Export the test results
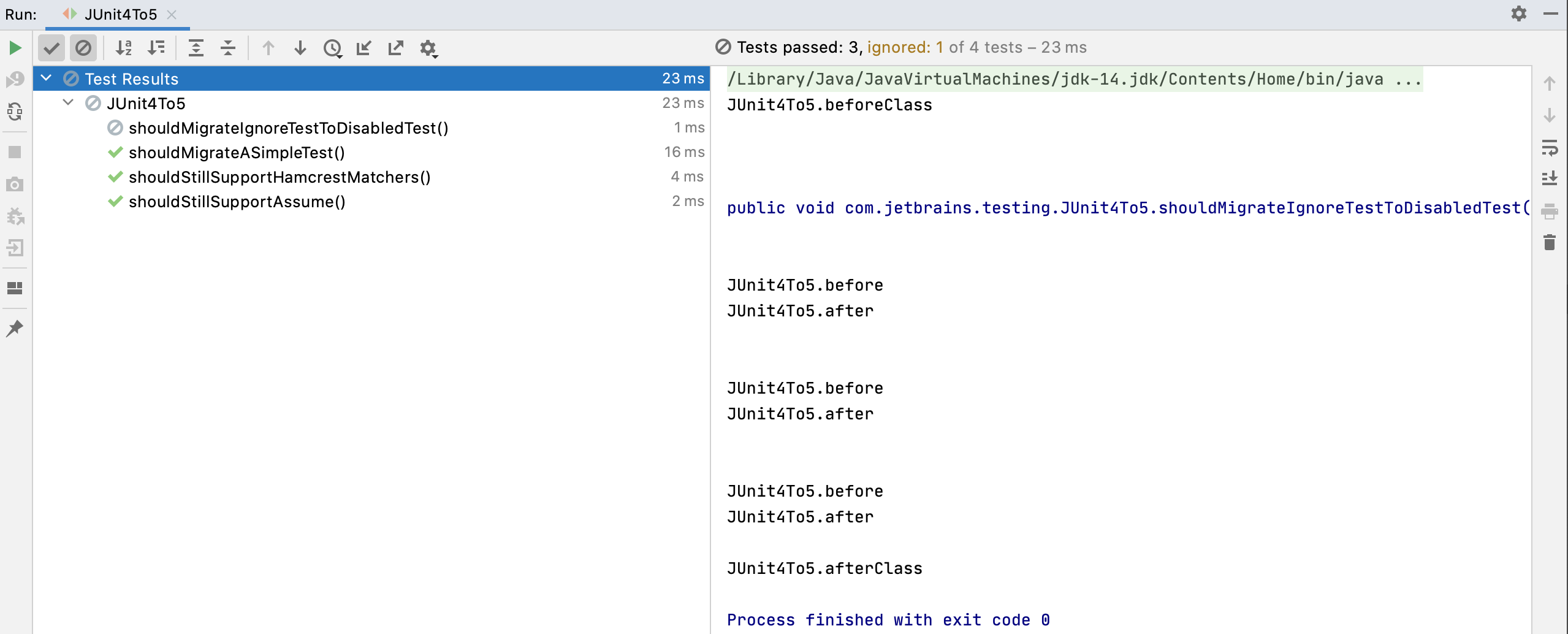The width and height of the screenshot is (1568, 634). point(397,48)
